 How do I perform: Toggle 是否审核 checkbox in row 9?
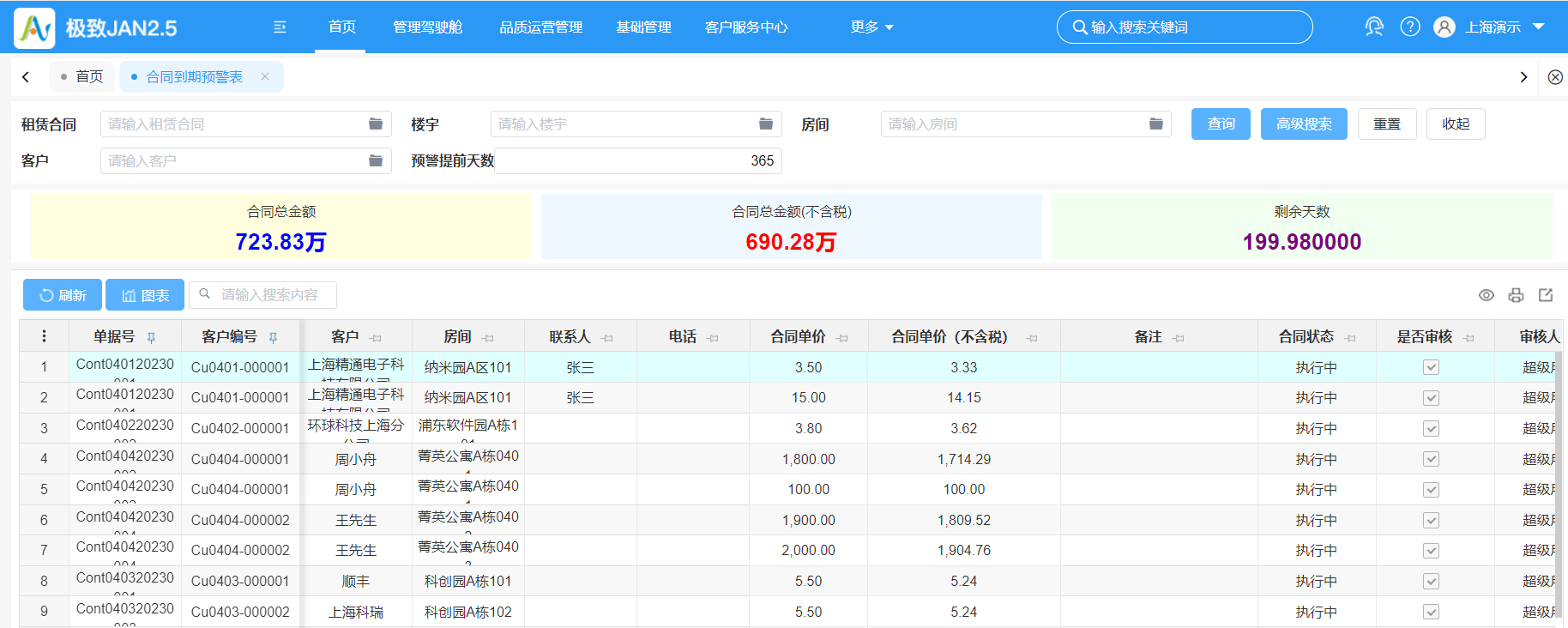point(1431,612)
